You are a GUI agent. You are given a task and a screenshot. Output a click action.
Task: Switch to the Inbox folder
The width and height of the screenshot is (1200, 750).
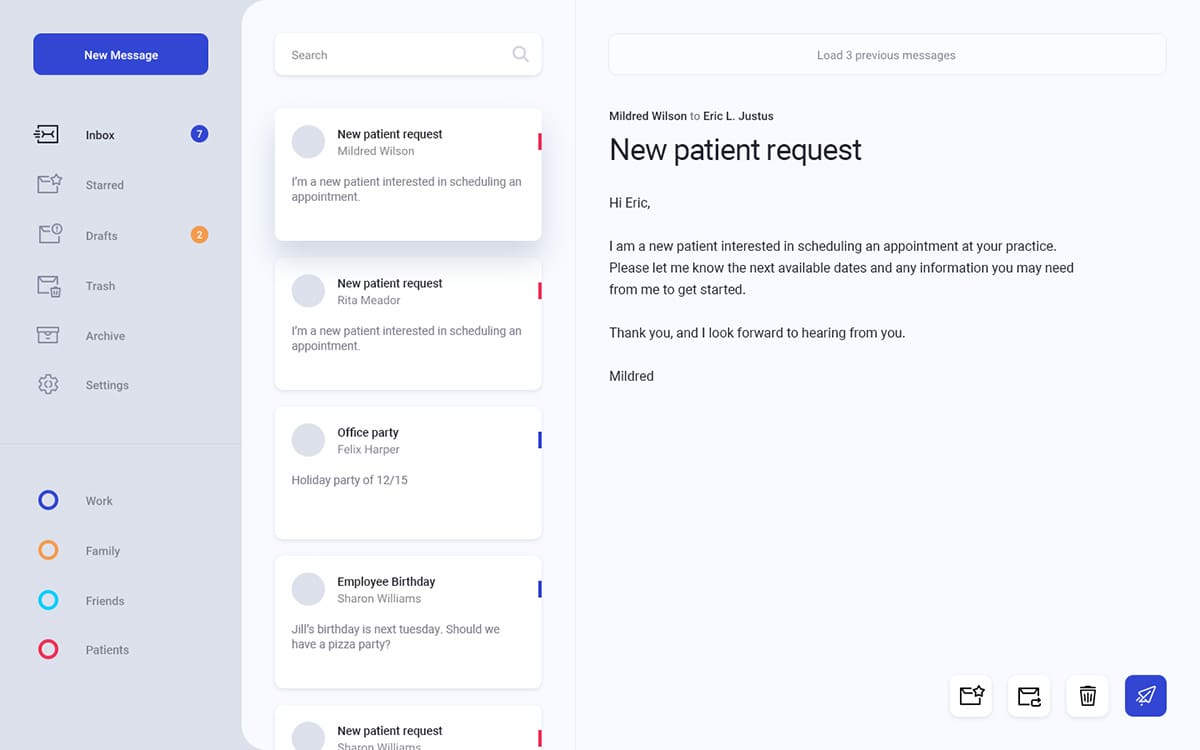pyautogui.click(x=100, y=134)
